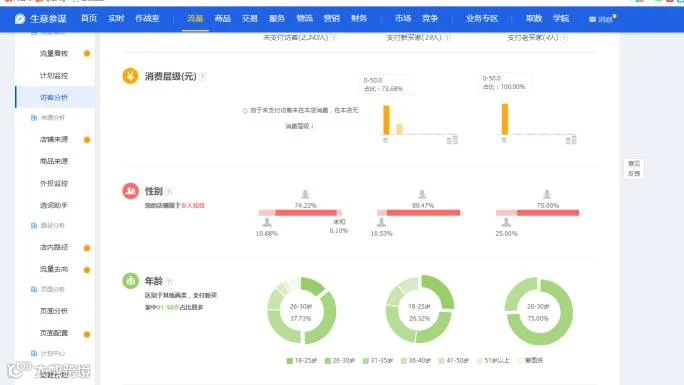Viewport: 684px width, 385px height.
Task: Click the yellow ¥ 消费层级 icon
Action: tap(130, 76)
